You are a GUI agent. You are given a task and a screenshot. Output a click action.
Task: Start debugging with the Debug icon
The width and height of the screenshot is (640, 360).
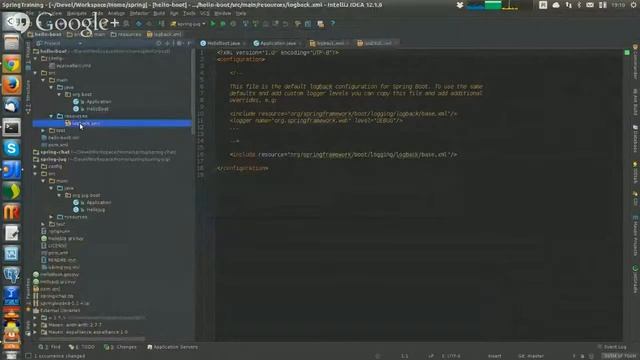click(x=223, y=24)
